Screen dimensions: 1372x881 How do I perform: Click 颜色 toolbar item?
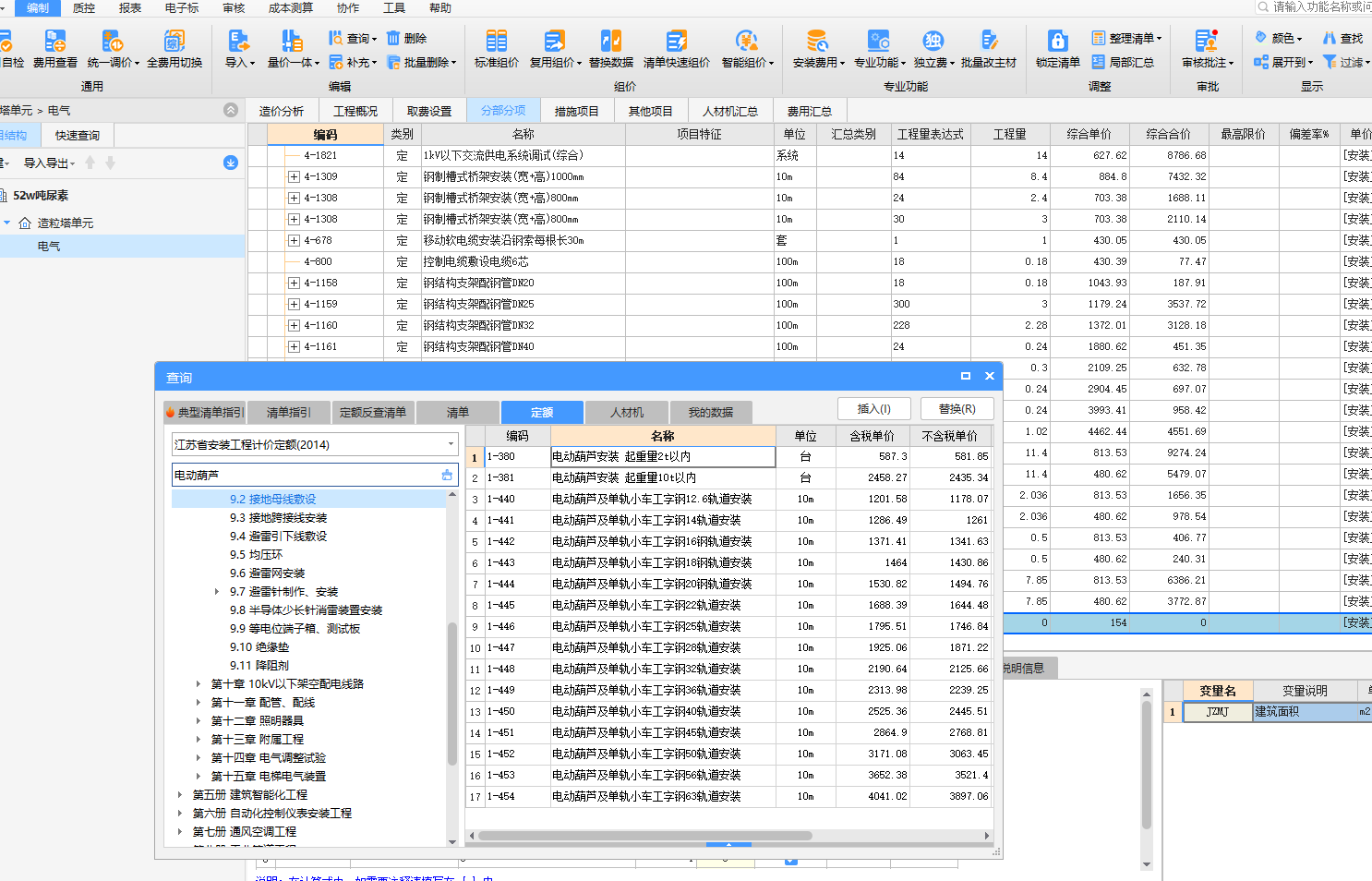click(1279, 38)
